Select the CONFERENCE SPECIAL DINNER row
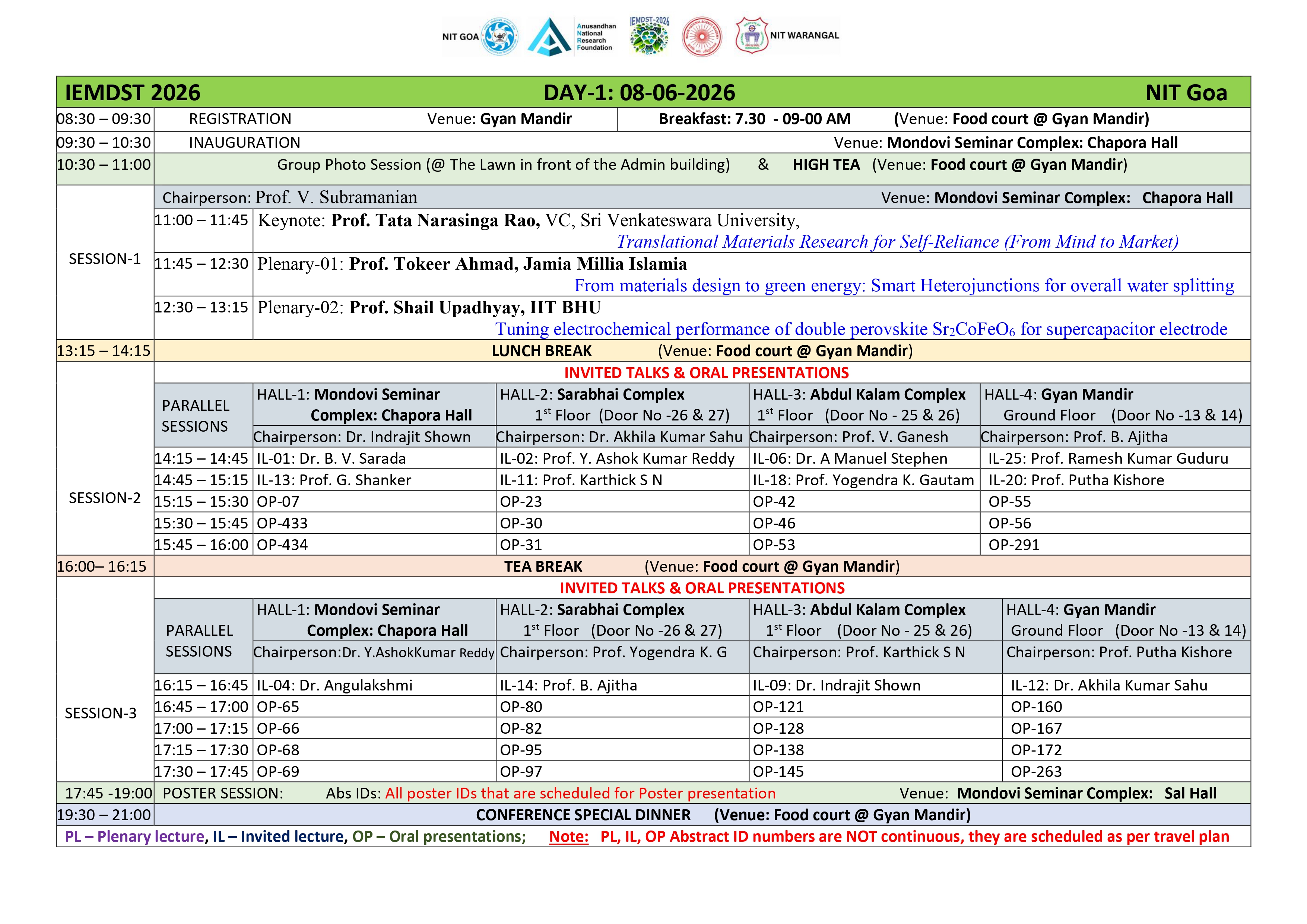 coord(702,815)
